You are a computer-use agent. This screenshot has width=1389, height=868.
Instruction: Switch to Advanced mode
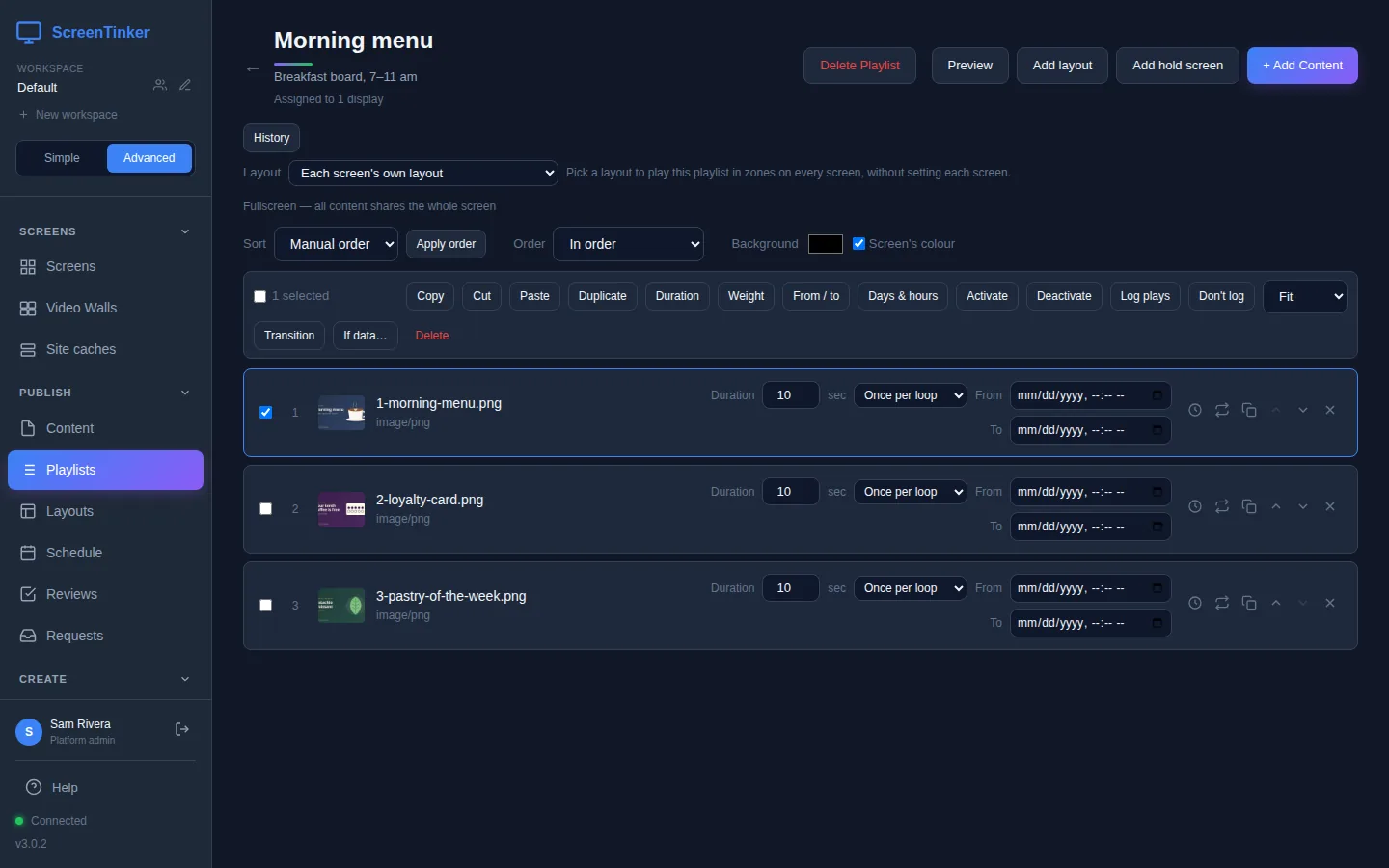150,158
